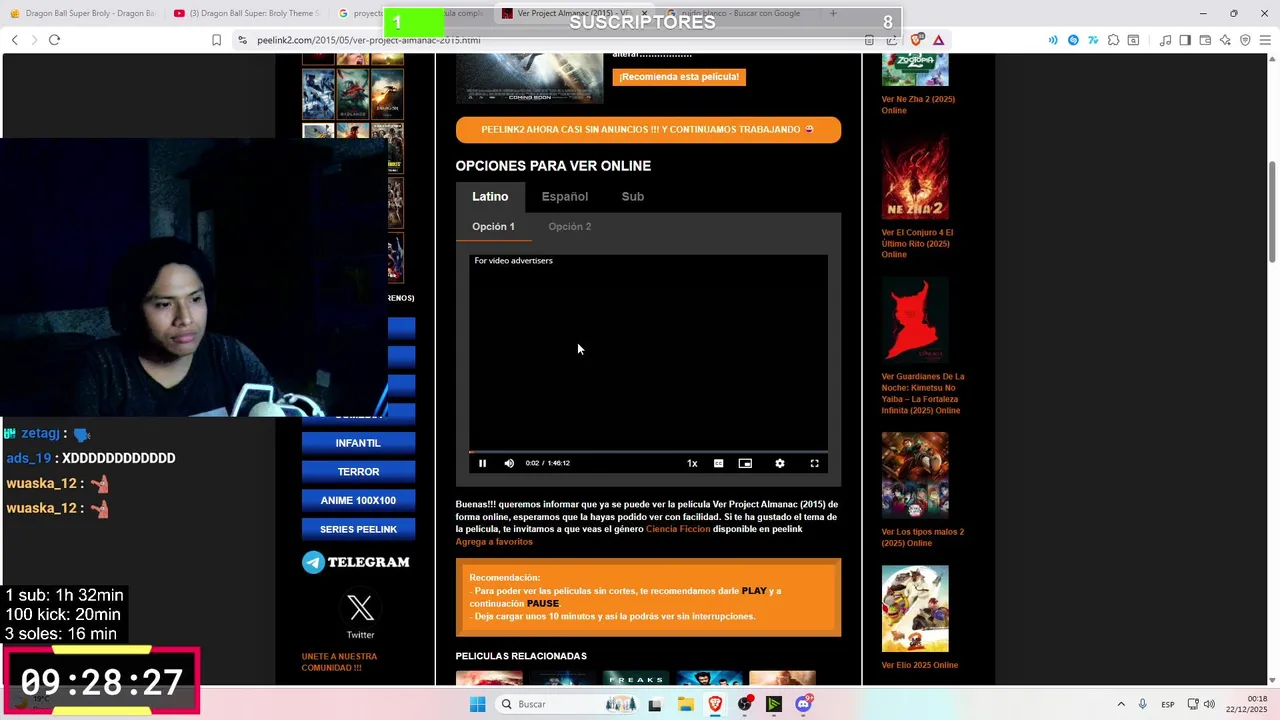Click the FREAKS related movie thumbnail
1280x720 pixels.
[x=636, y=679]
